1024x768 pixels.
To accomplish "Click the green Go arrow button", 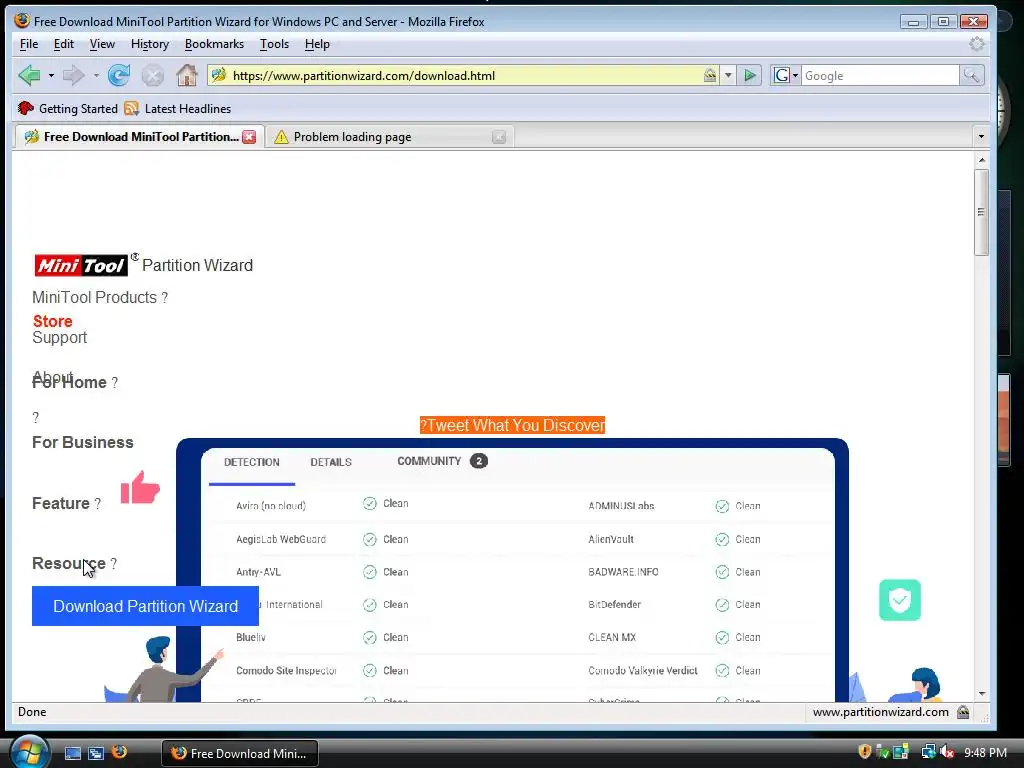I will click(750, 76).
